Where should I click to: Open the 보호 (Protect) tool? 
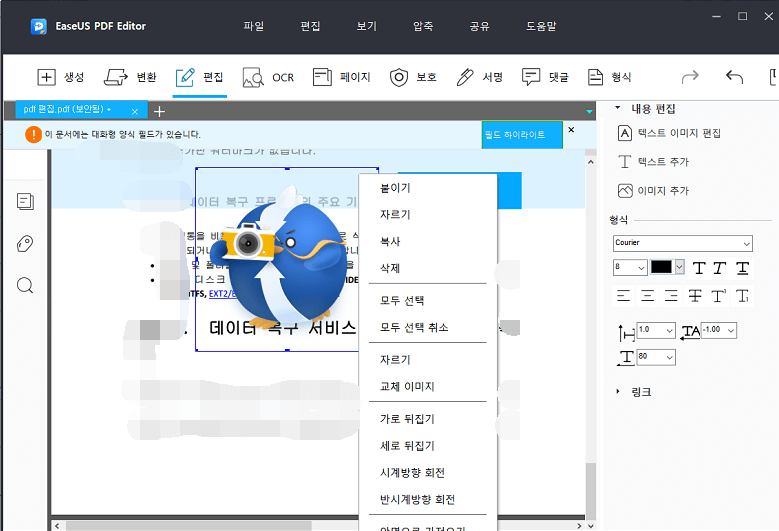[x=413, y=77]
